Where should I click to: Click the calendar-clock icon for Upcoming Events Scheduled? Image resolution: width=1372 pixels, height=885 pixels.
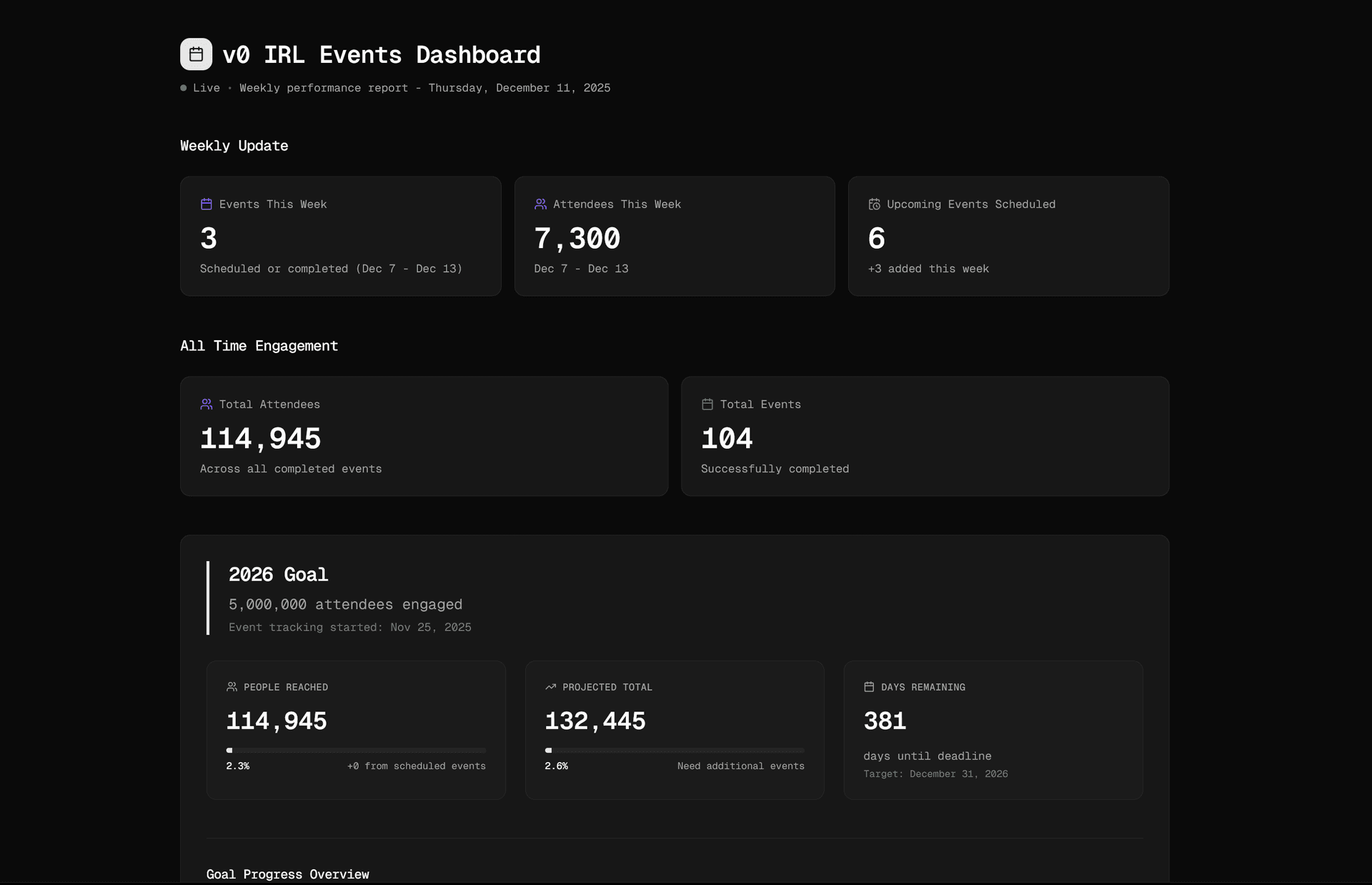pyautogui.click(x=874, y=204)
